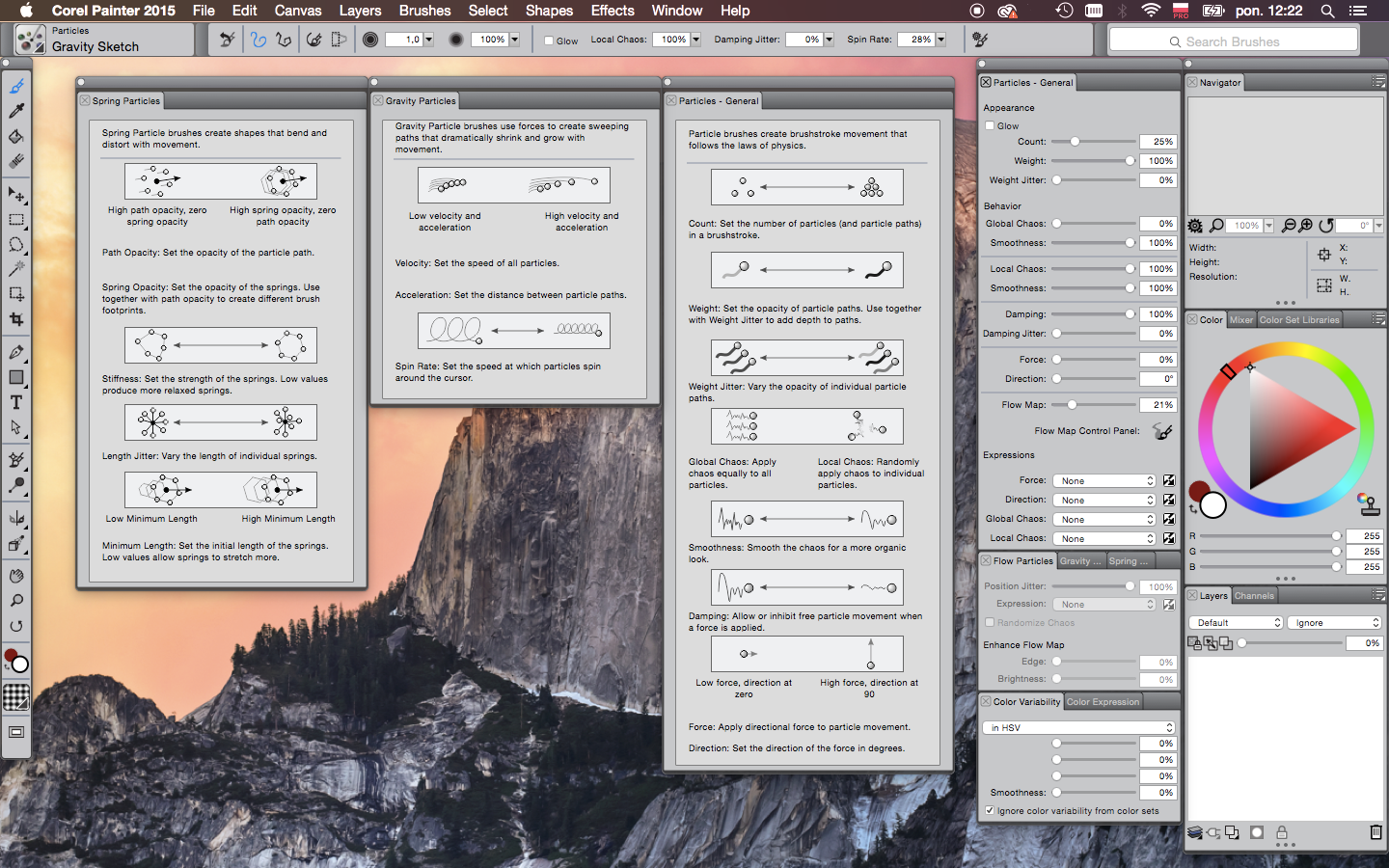The image size is (1389, 868).
Task: Open the Force expression dropdown
Action: tap(1104, 480)
